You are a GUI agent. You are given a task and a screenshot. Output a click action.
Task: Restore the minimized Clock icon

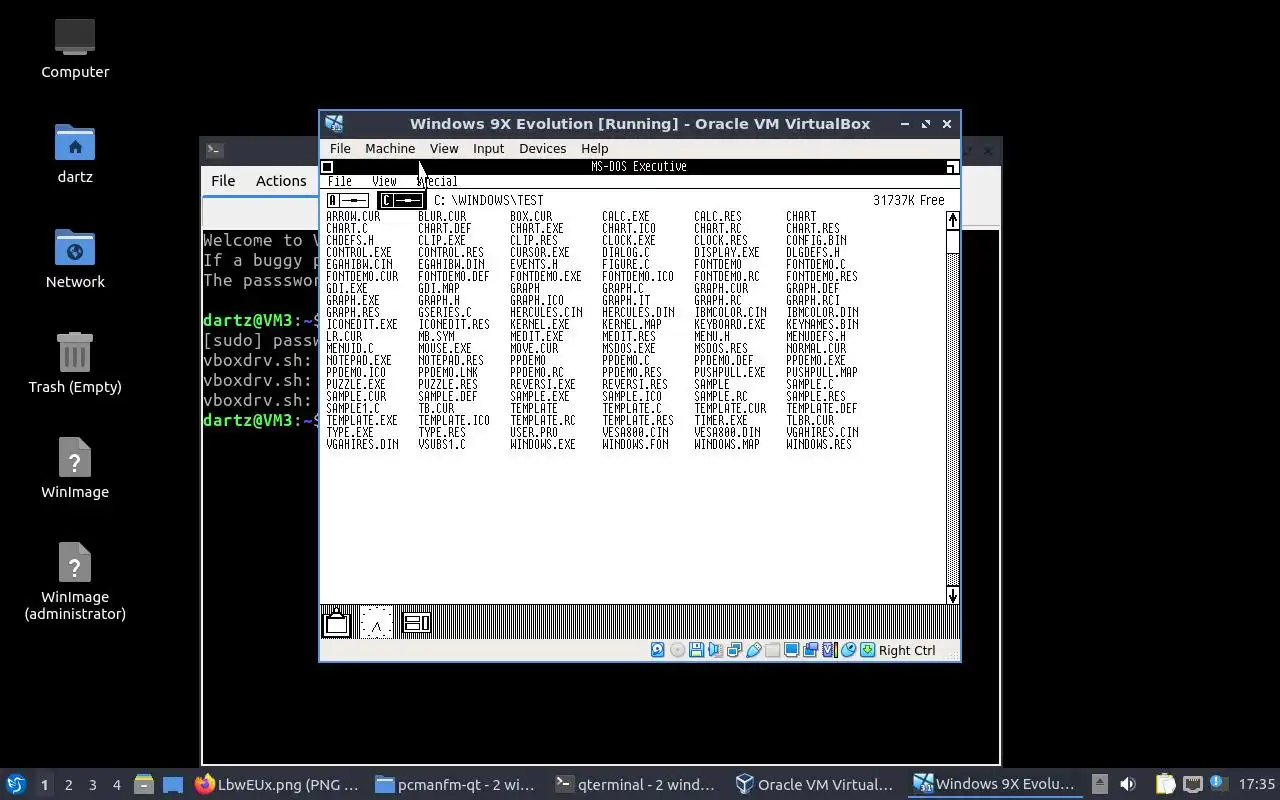click(x=376, y=623)
